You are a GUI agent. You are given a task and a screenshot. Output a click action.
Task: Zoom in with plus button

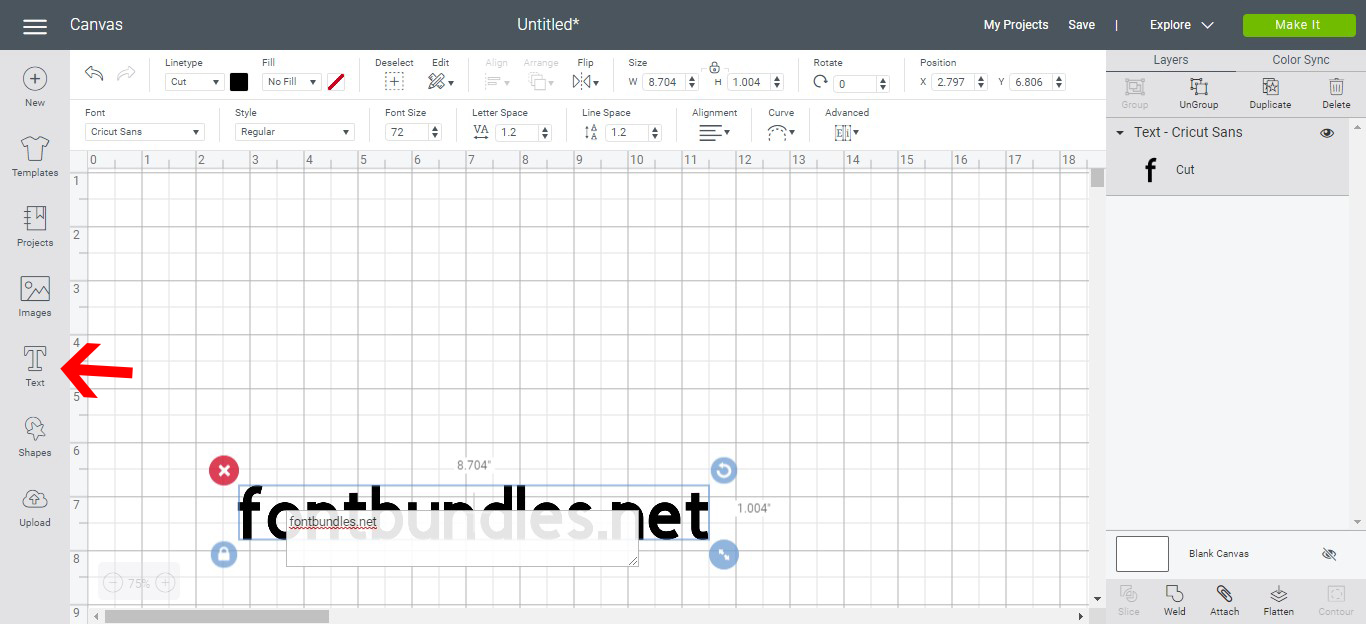click(x=166, y=582)
